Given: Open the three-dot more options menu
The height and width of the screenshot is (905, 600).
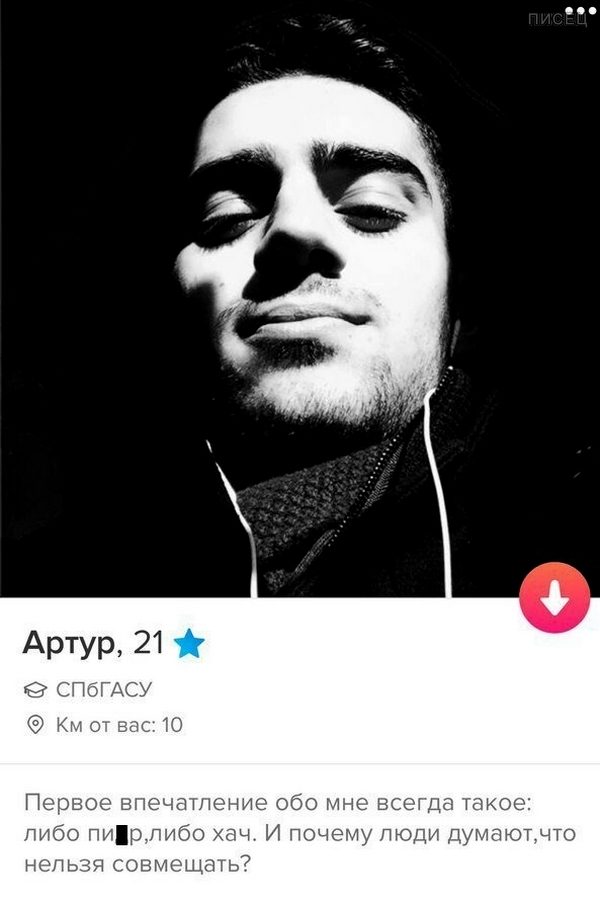Looking at the screenshot, I should pyautogui.click(x=579, y=11).
